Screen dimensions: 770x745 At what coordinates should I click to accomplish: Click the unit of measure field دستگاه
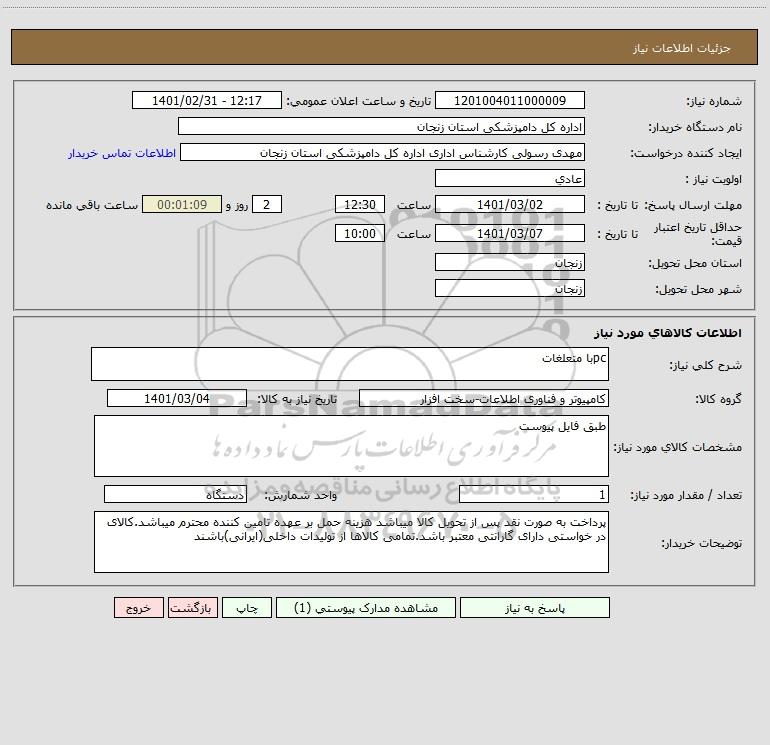[x=175, y=495]
